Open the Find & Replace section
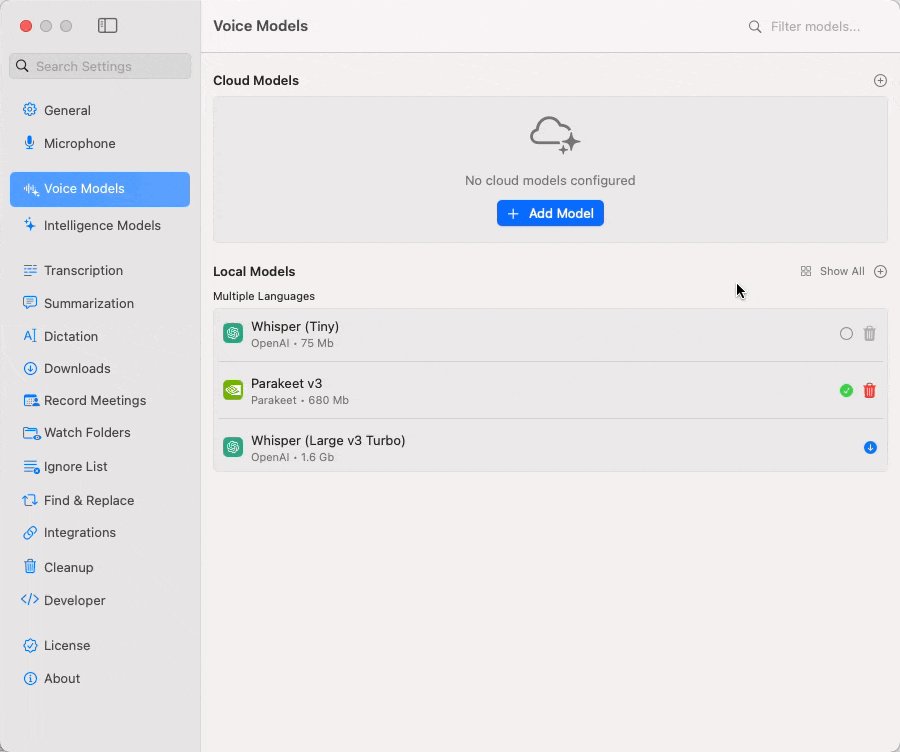900x752 pixels. [x=88, y=501]
